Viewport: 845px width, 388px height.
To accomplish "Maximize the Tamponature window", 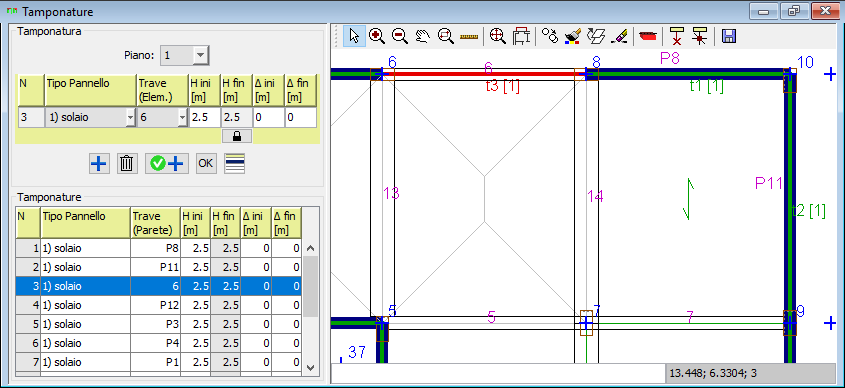I will coord(794,11).
